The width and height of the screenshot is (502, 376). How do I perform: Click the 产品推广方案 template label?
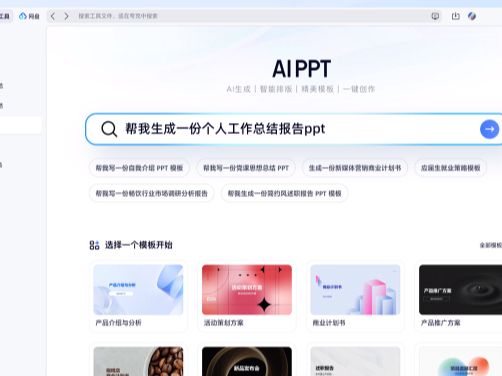click(440, 323)
